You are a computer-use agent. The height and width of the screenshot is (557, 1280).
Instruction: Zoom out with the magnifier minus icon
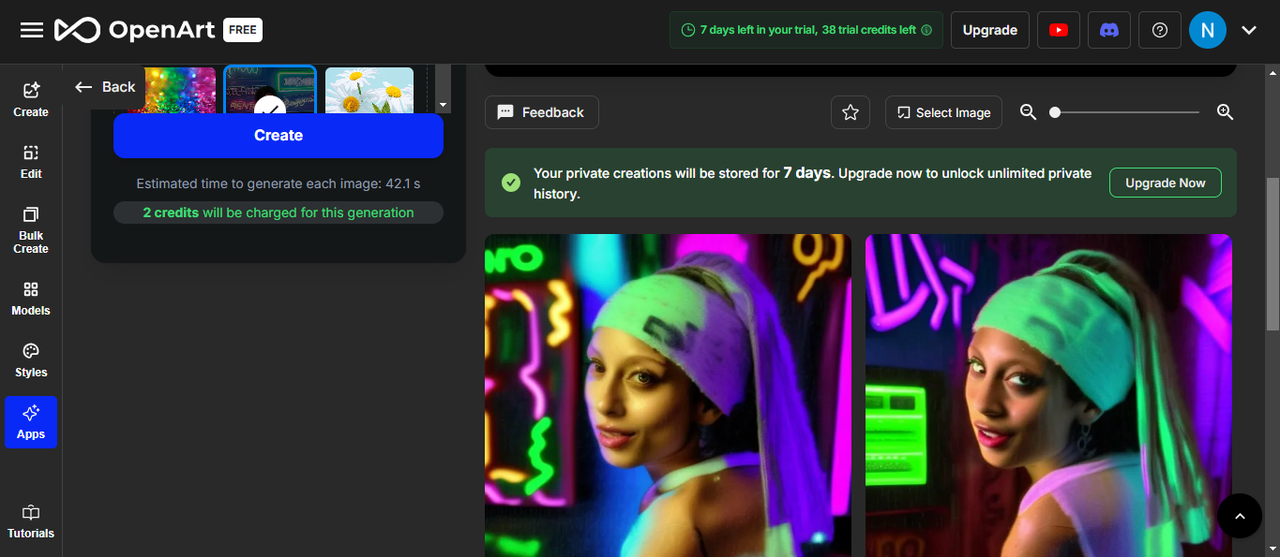coord(1028,112)
